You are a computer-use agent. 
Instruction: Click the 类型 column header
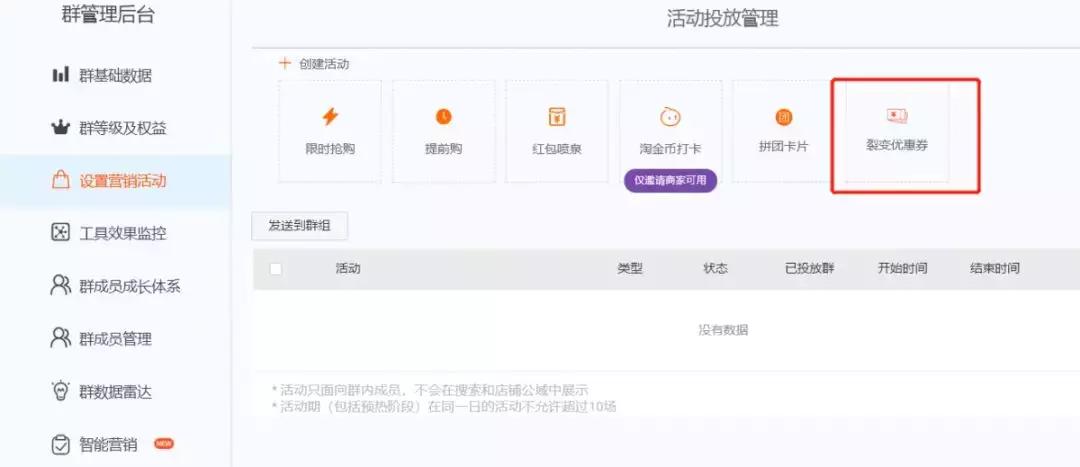[630, 269]
